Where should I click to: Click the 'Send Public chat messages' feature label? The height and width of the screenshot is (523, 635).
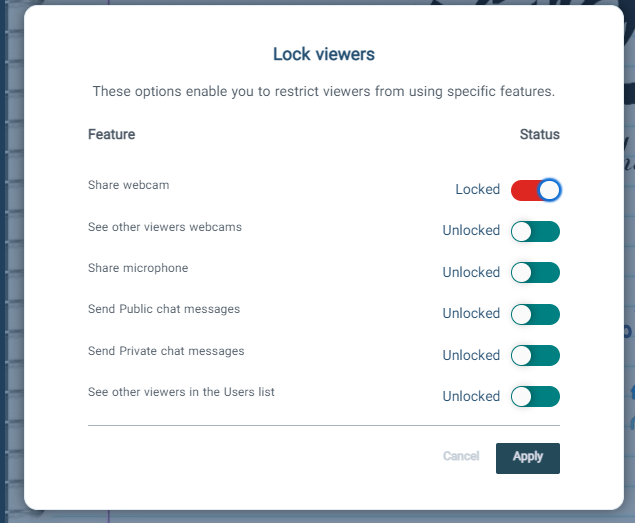click(x=164, y=309)
